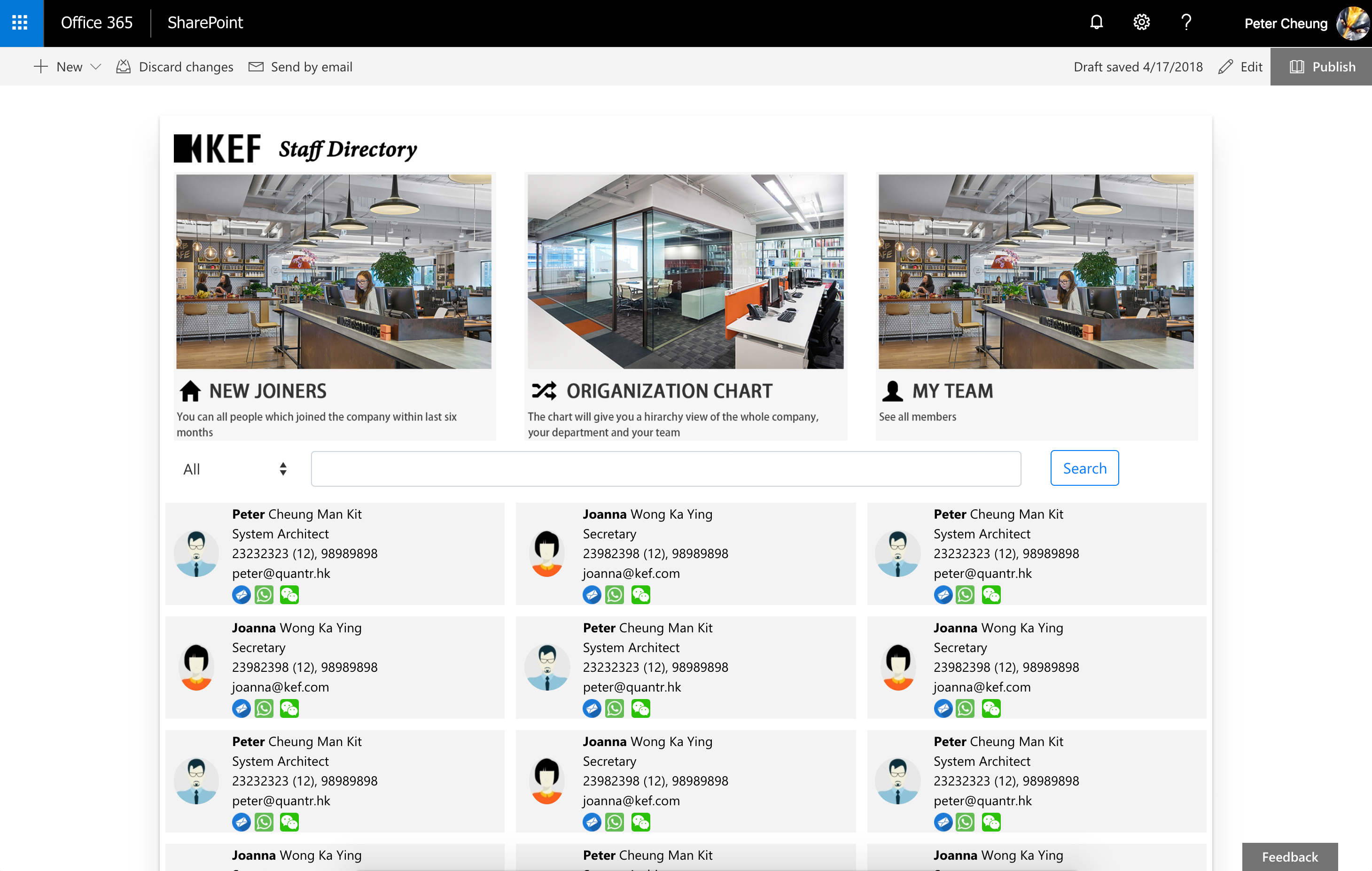The image size is (1372, 871).
Task: Go to the SharePoint home link
Action: coord(205,23)
